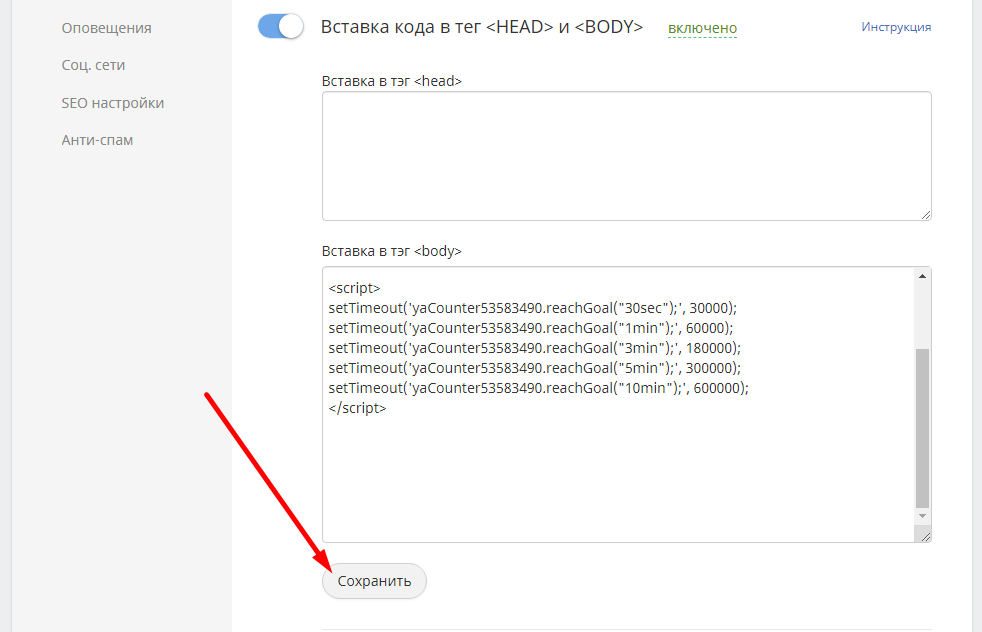Open Оповещения in the sidebar
Screen dimensions: 982x632
tap(106, 28)
